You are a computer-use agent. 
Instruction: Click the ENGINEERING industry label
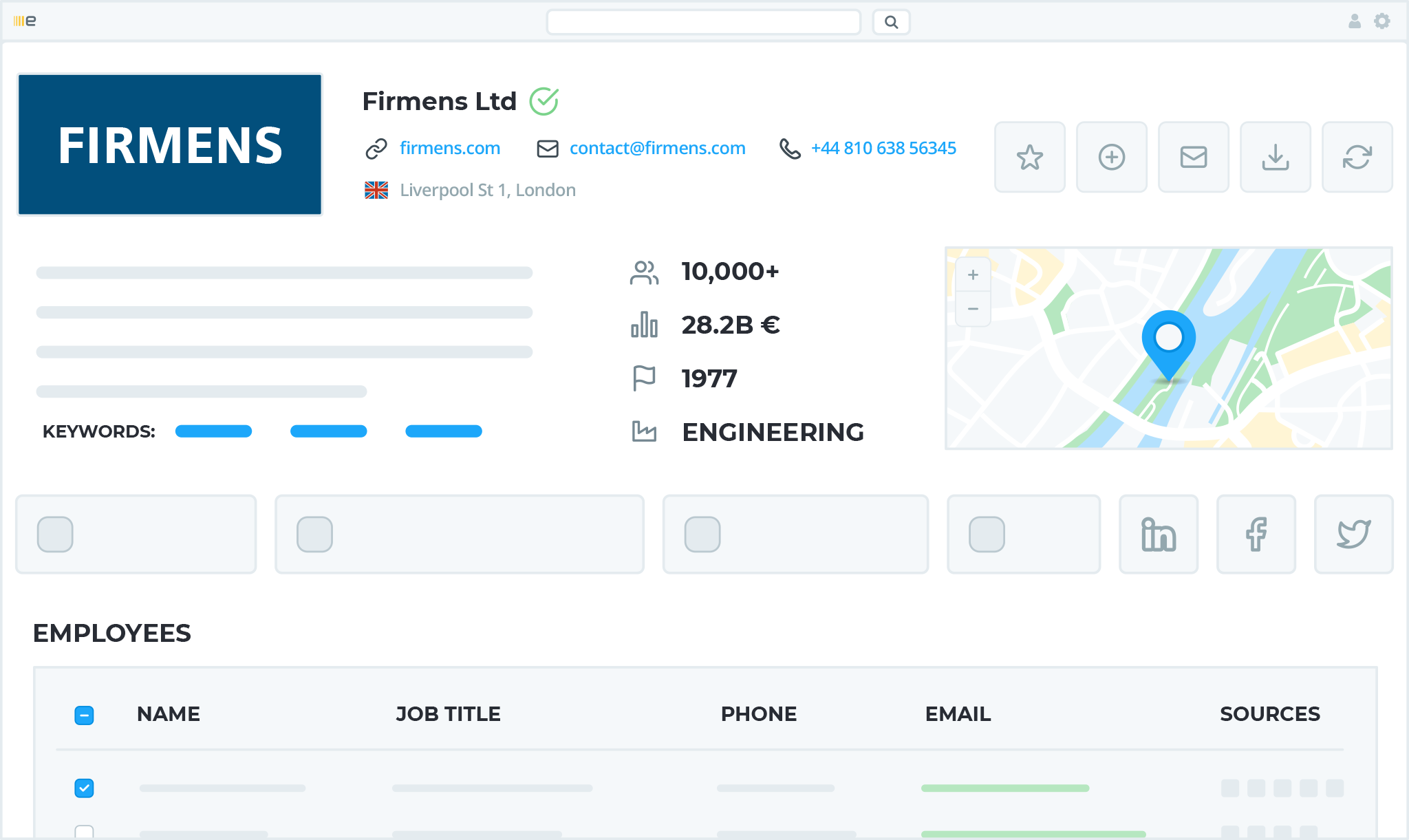pyautogui.click(x=773, y=432)
